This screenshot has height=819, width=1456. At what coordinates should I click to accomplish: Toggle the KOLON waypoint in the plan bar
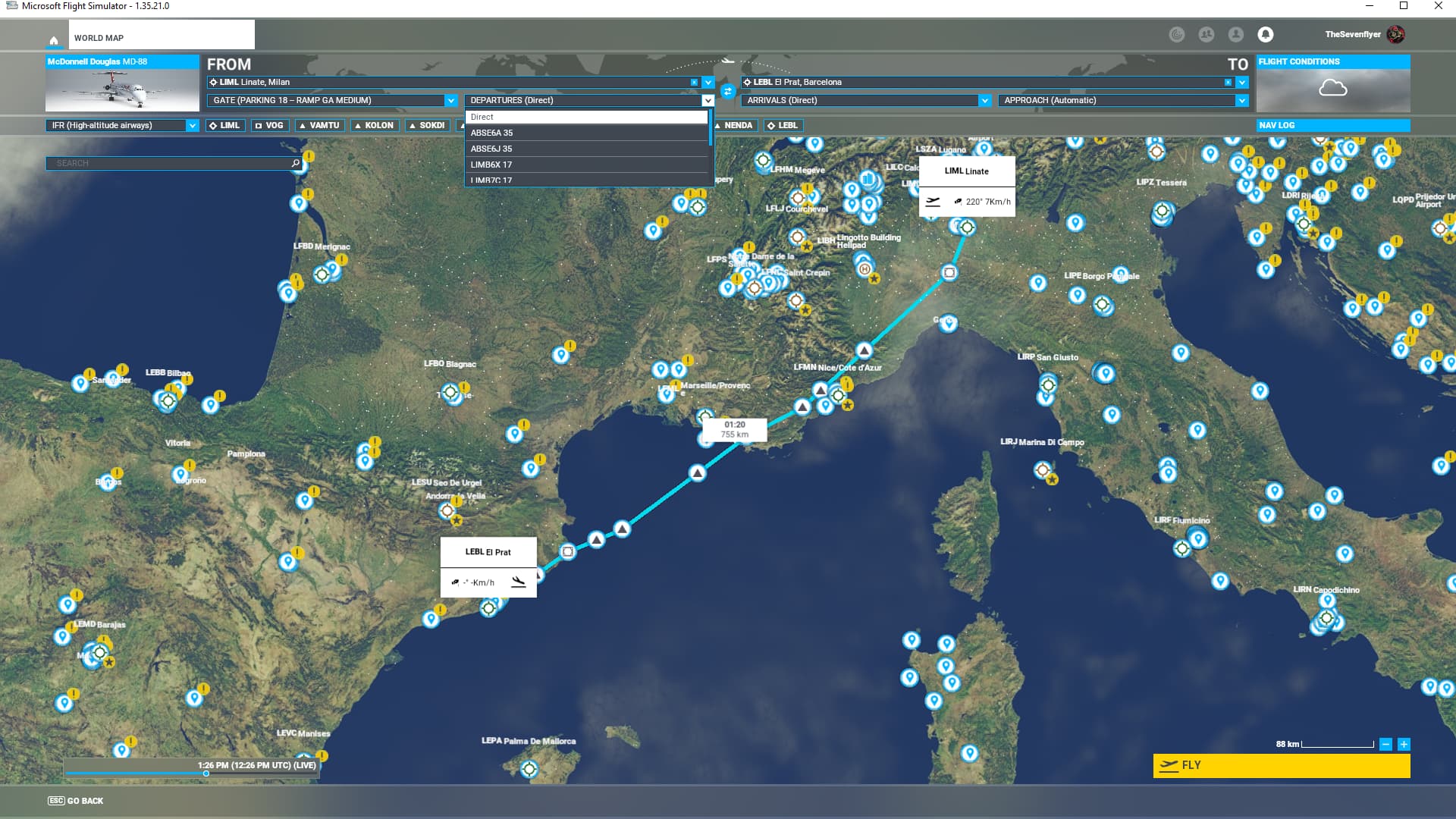tap(374, 125)
